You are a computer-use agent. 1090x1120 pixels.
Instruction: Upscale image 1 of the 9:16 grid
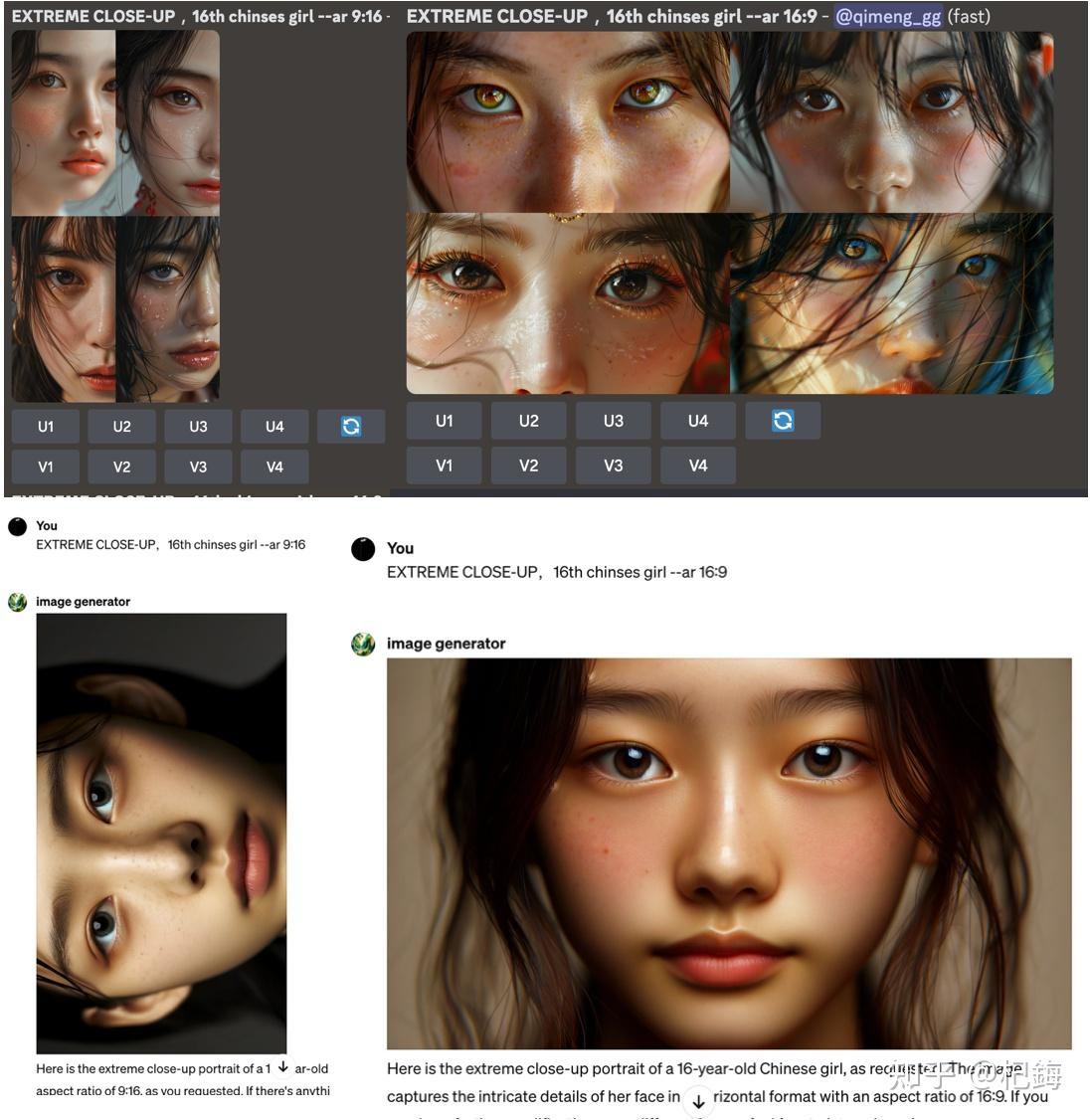46,425
